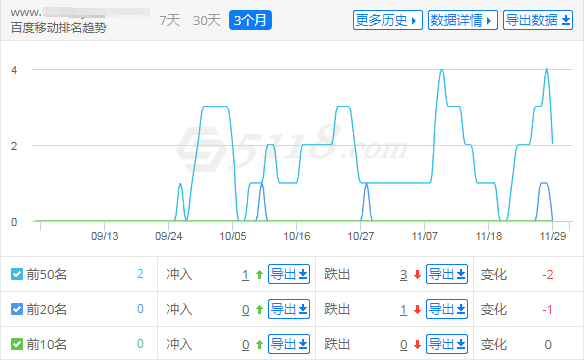Image resolution: width=584 pixels, height=360 pixels.
Task: Click the 前20名 current blue value 0
Action: 140,309
